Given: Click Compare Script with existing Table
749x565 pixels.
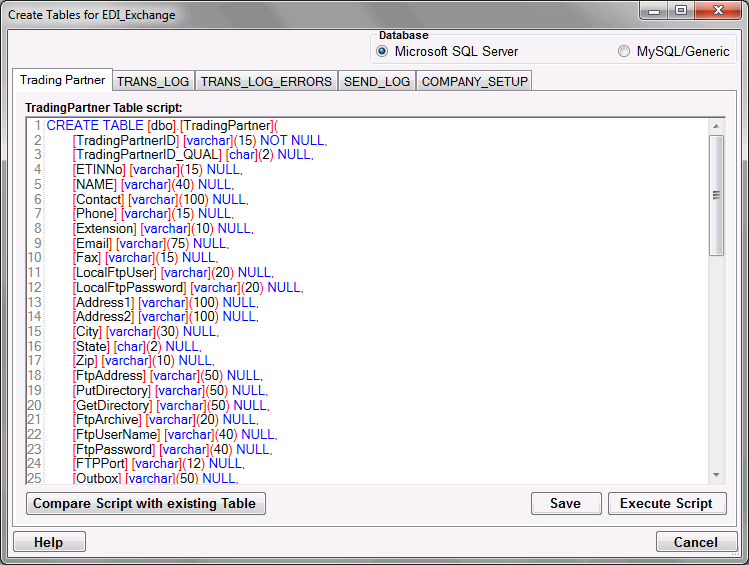Looking at the screenshot, I should point(145,503).
